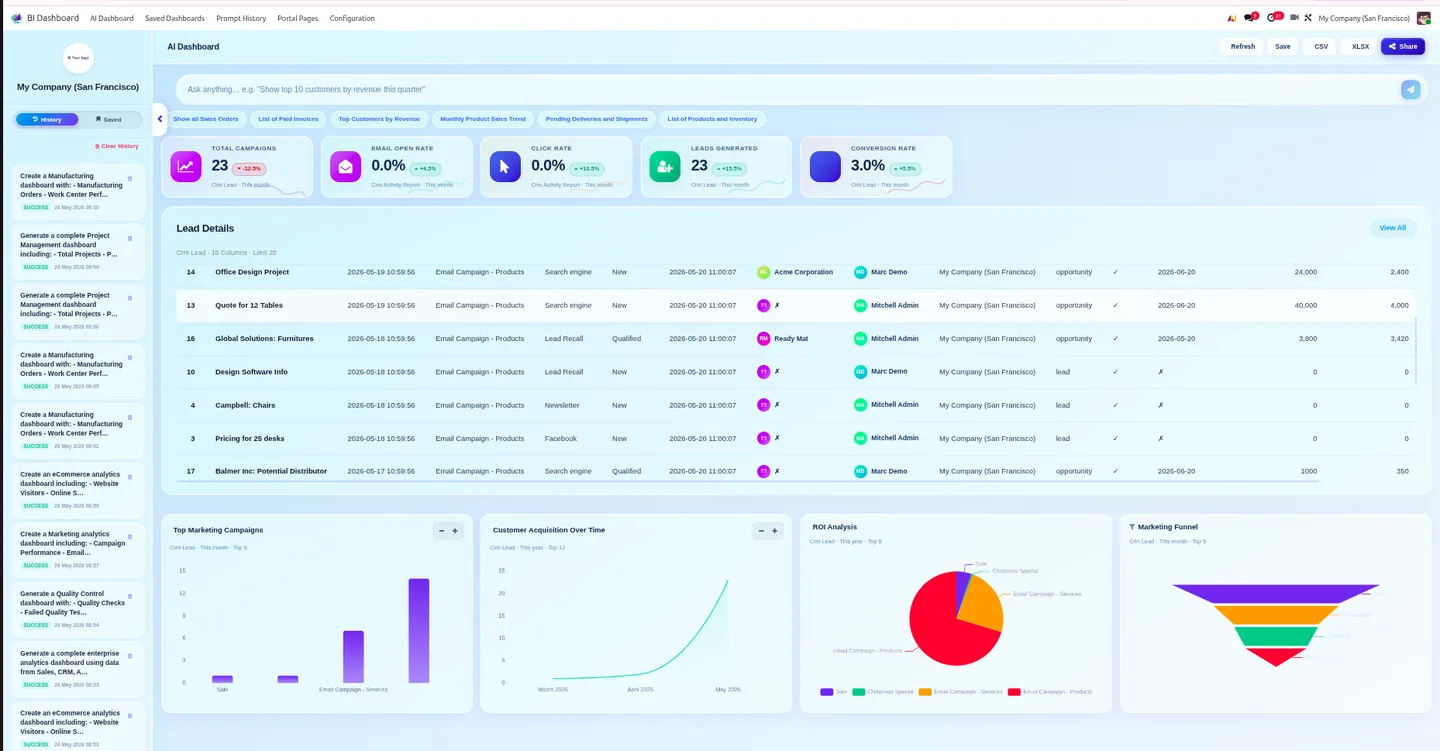Delete the Marketing analytics history entry
Screen dimensions: 1440x751
[130, 537]
